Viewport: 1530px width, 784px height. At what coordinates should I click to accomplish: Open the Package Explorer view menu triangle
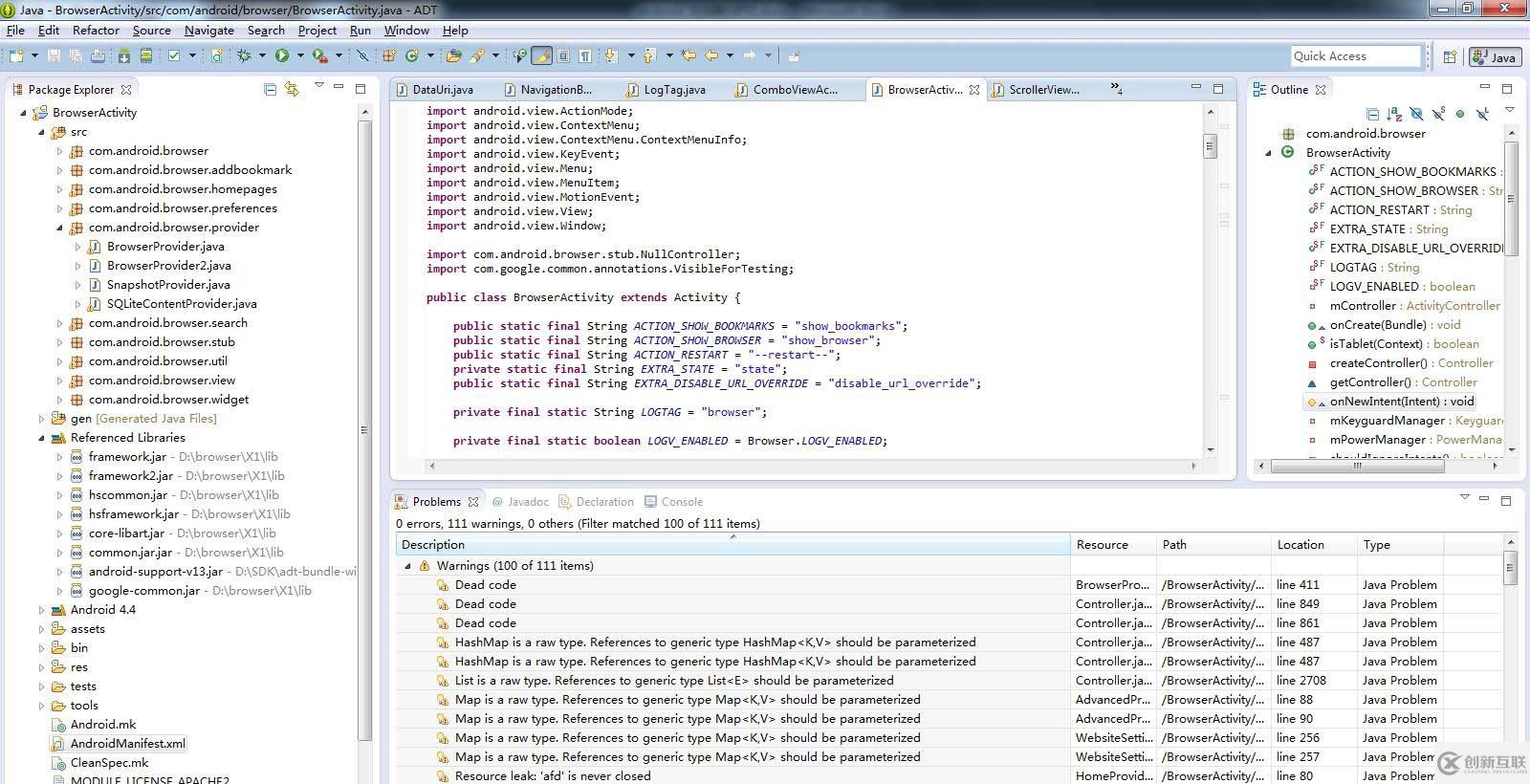[319, 85]
